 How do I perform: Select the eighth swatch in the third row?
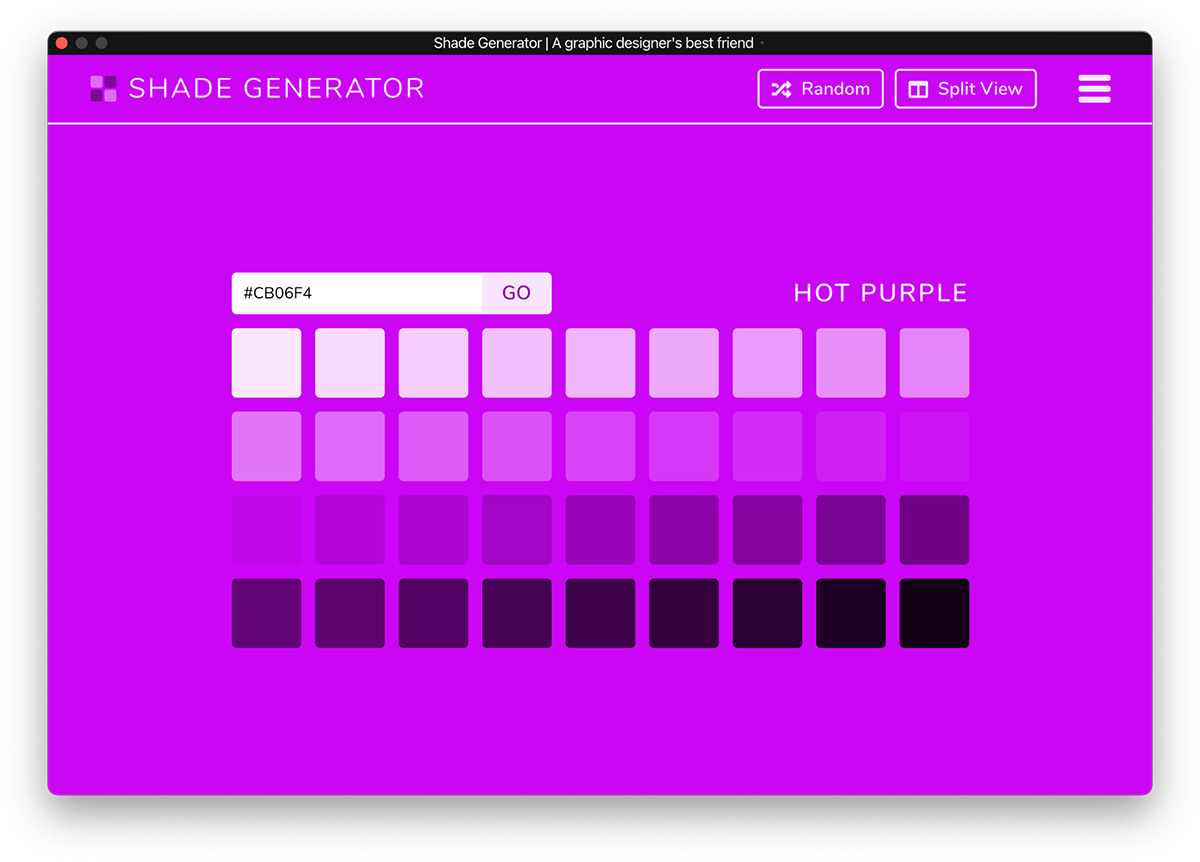851,530
